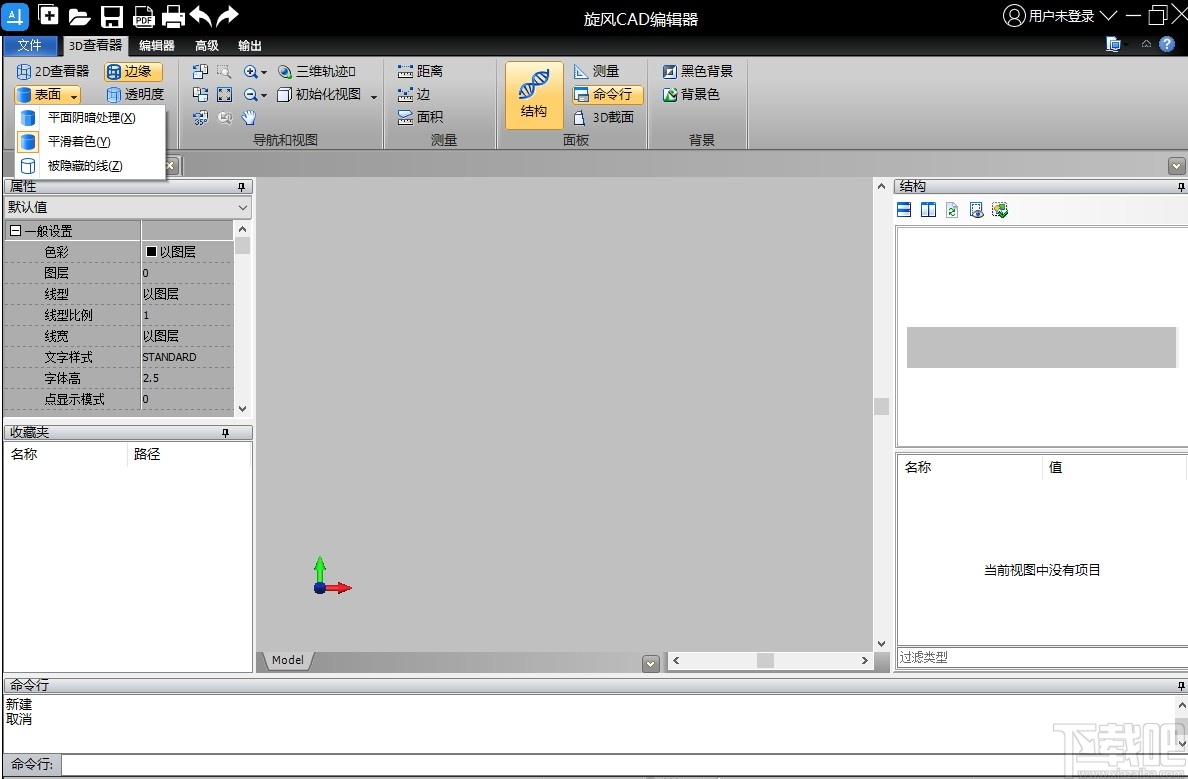Viewport: 1188px width, 779px height.
Task: Click 用户未登录 user login link
Action: 1061,16
